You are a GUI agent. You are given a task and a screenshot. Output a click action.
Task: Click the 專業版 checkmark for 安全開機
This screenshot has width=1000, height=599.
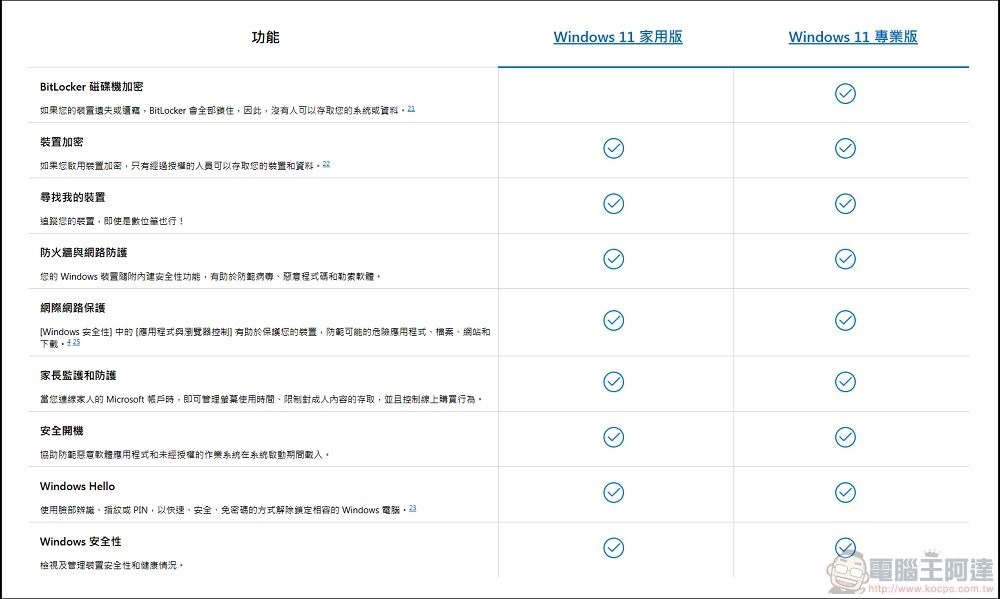click(x=845, y=437)
